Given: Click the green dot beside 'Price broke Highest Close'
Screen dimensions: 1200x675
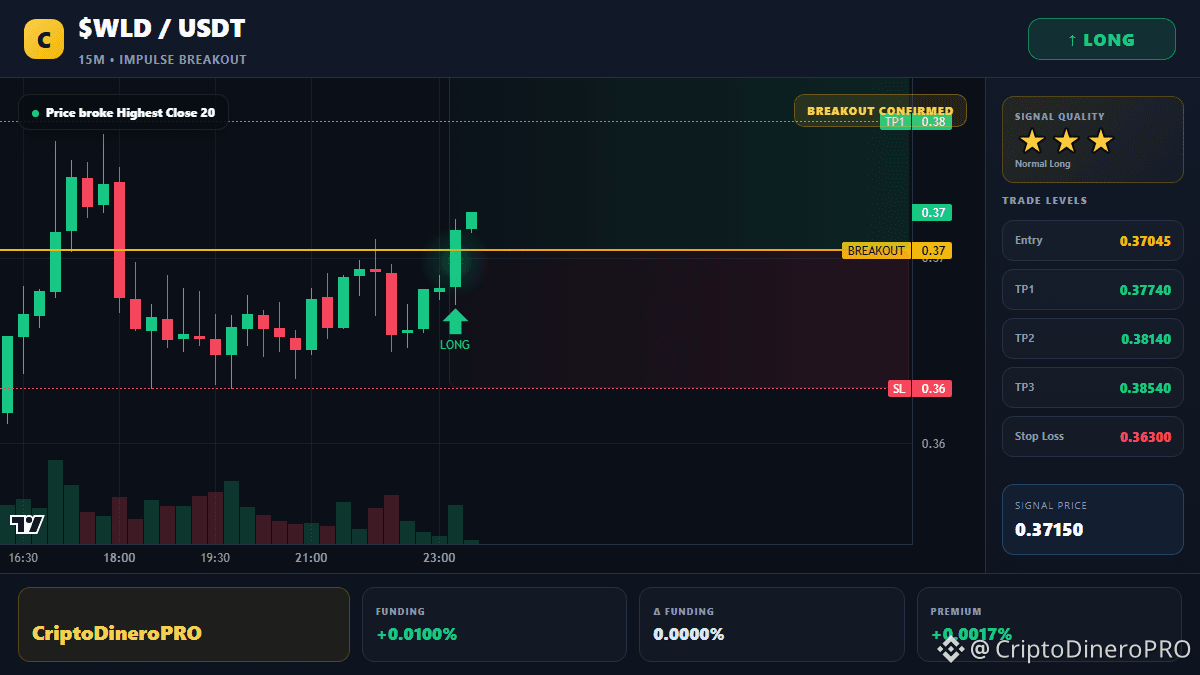Looking at the screenshot, I should pos(36,113).
